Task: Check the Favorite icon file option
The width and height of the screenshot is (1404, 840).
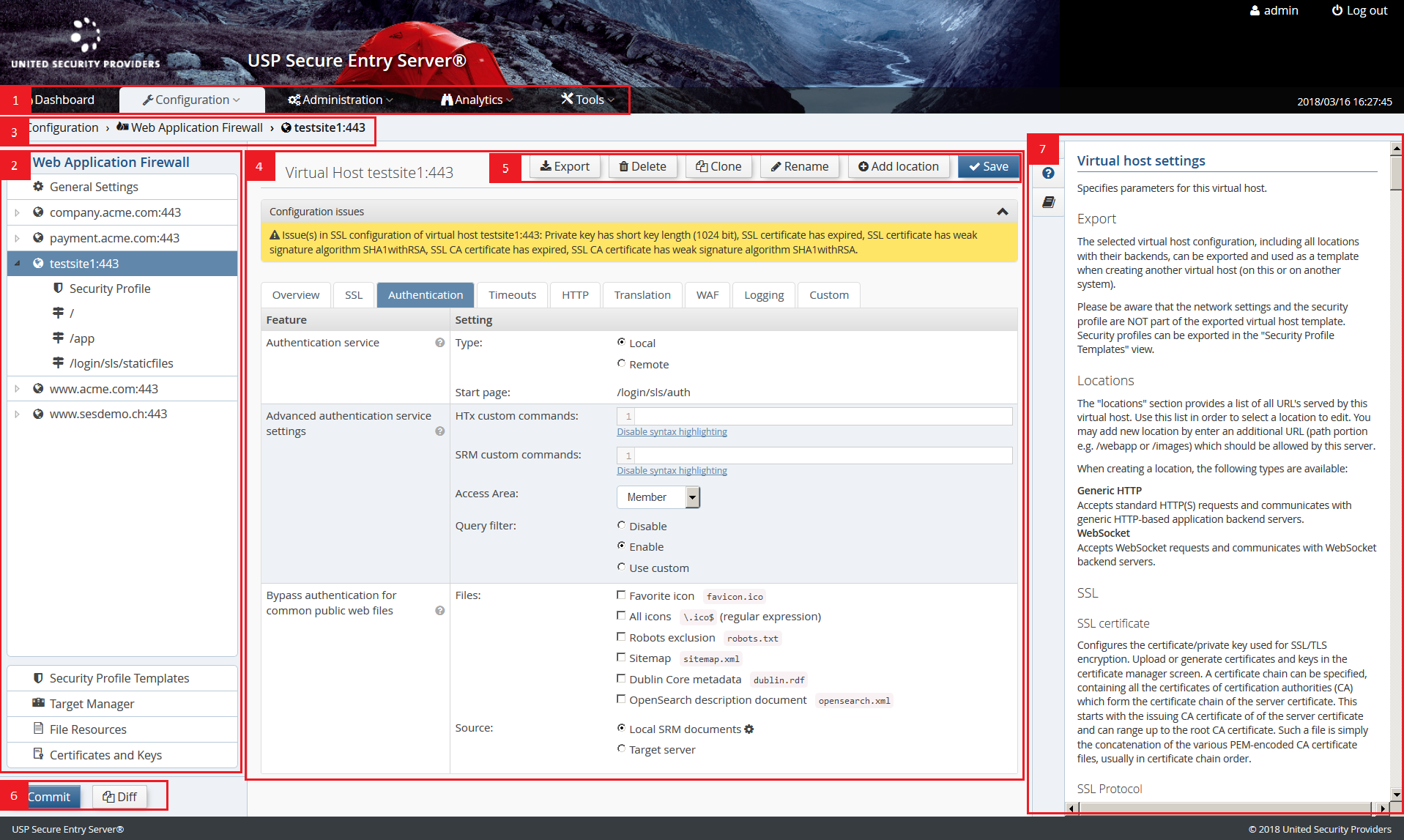Action: tap(621, 595)
